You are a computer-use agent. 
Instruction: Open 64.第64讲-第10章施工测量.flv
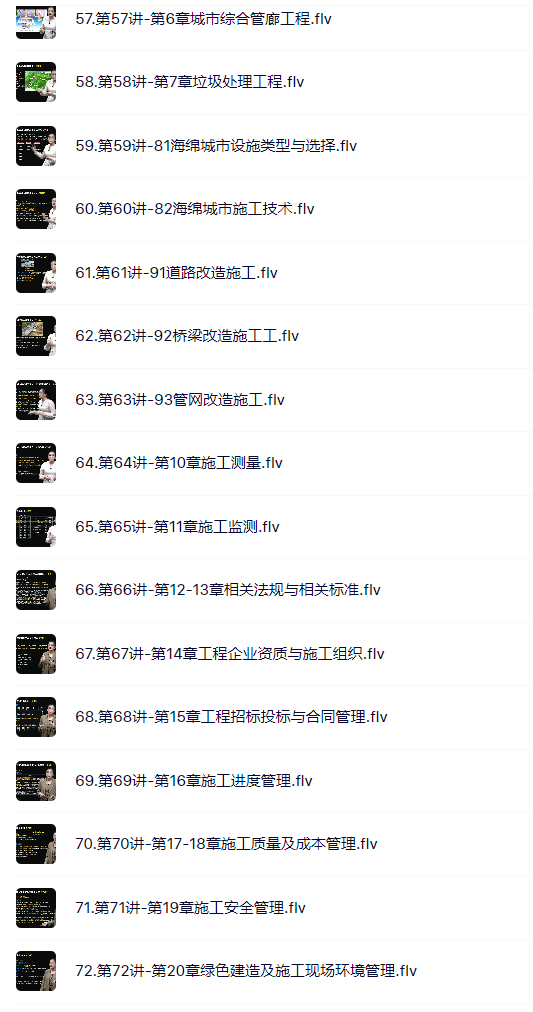[179, 463]
